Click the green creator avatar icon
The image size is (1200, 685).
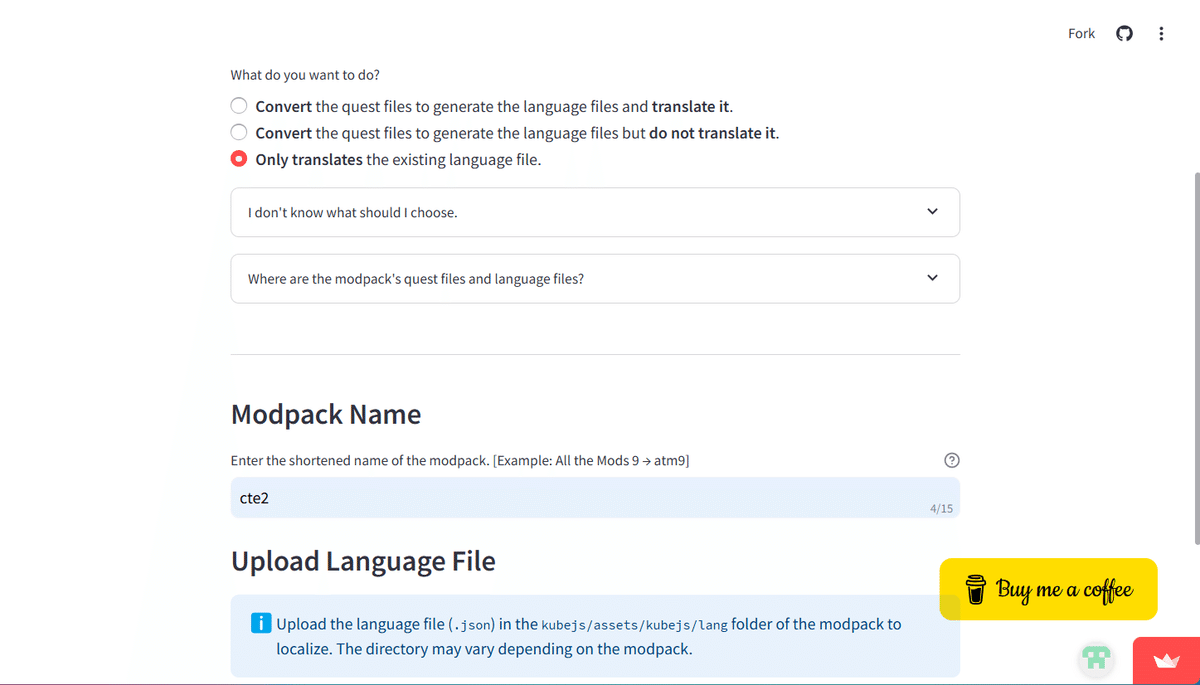click(1097, 658)
